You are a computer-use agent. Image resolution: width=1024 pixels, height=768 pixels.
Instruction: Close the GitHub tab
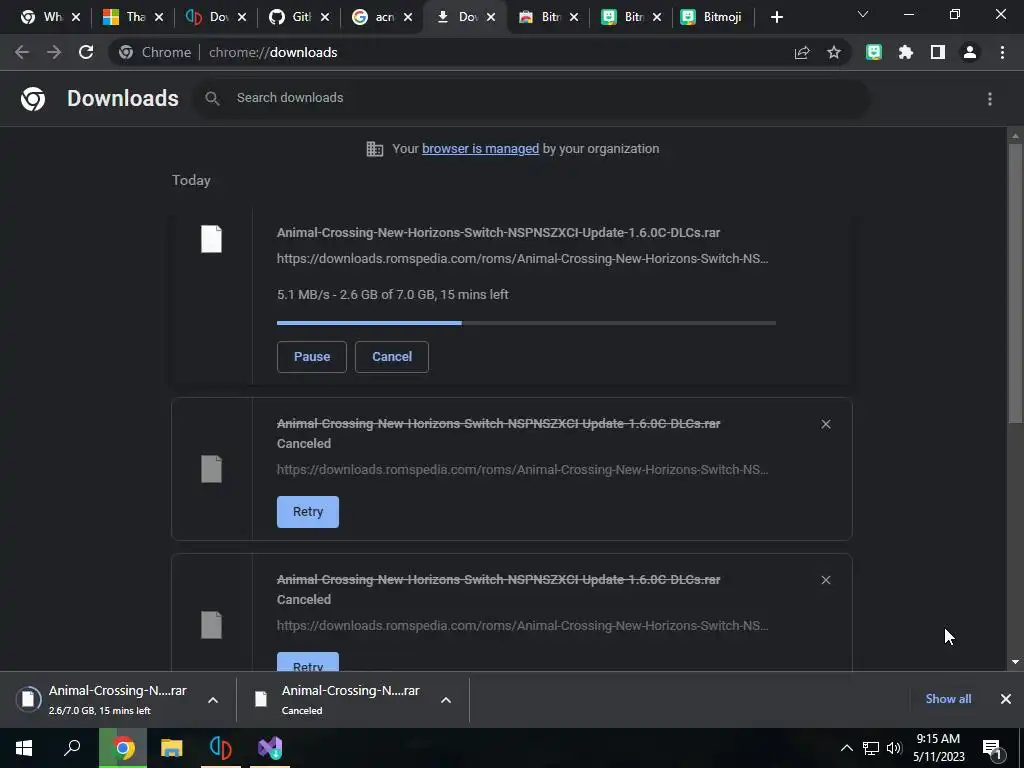(325, 17)
